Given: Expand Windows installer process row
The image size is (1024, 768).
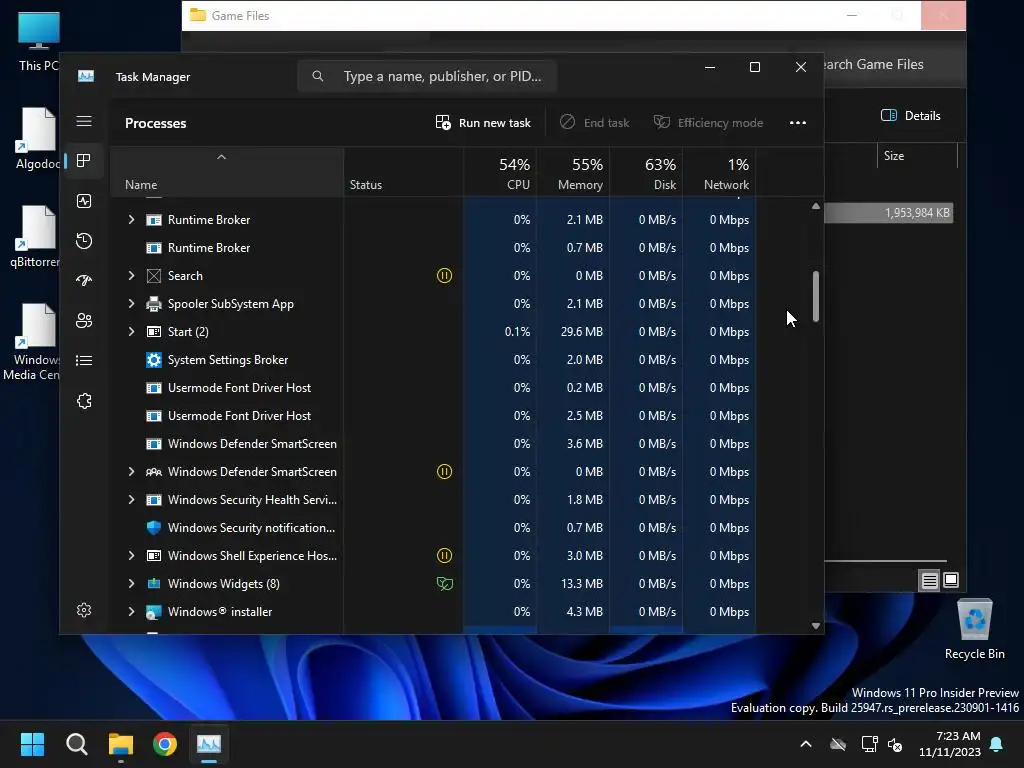Looking at the screenshot, I should click(131, 612).
